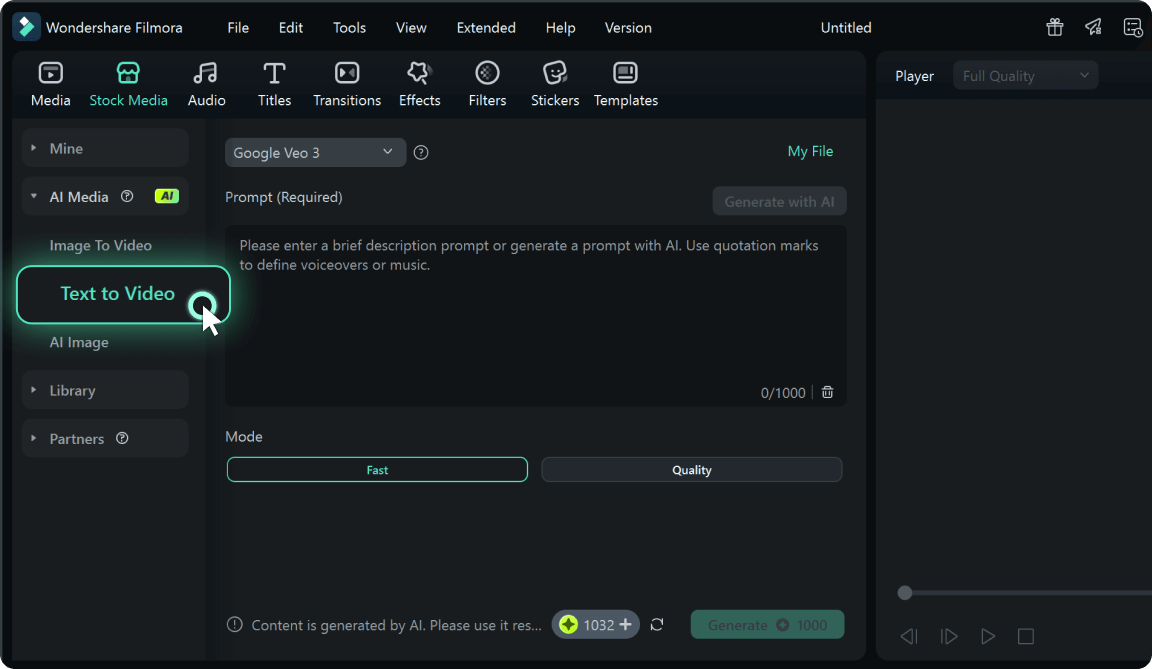This screenshot has width=1152, height=669.
Task: Open the Audio music note tab
Action: tap(206, 84)
